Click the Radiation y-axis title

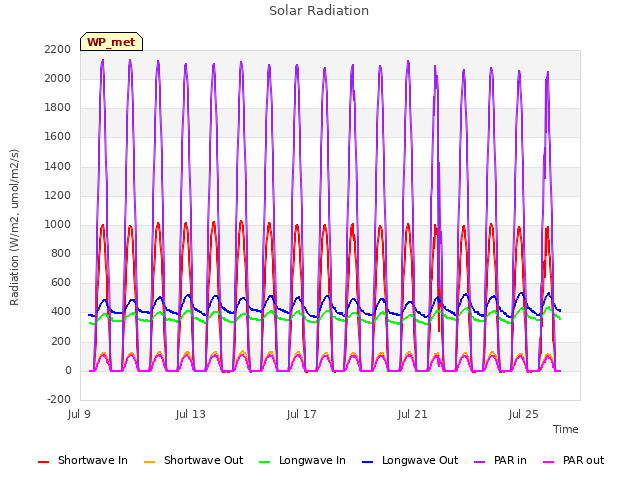[x=14, y=227]
